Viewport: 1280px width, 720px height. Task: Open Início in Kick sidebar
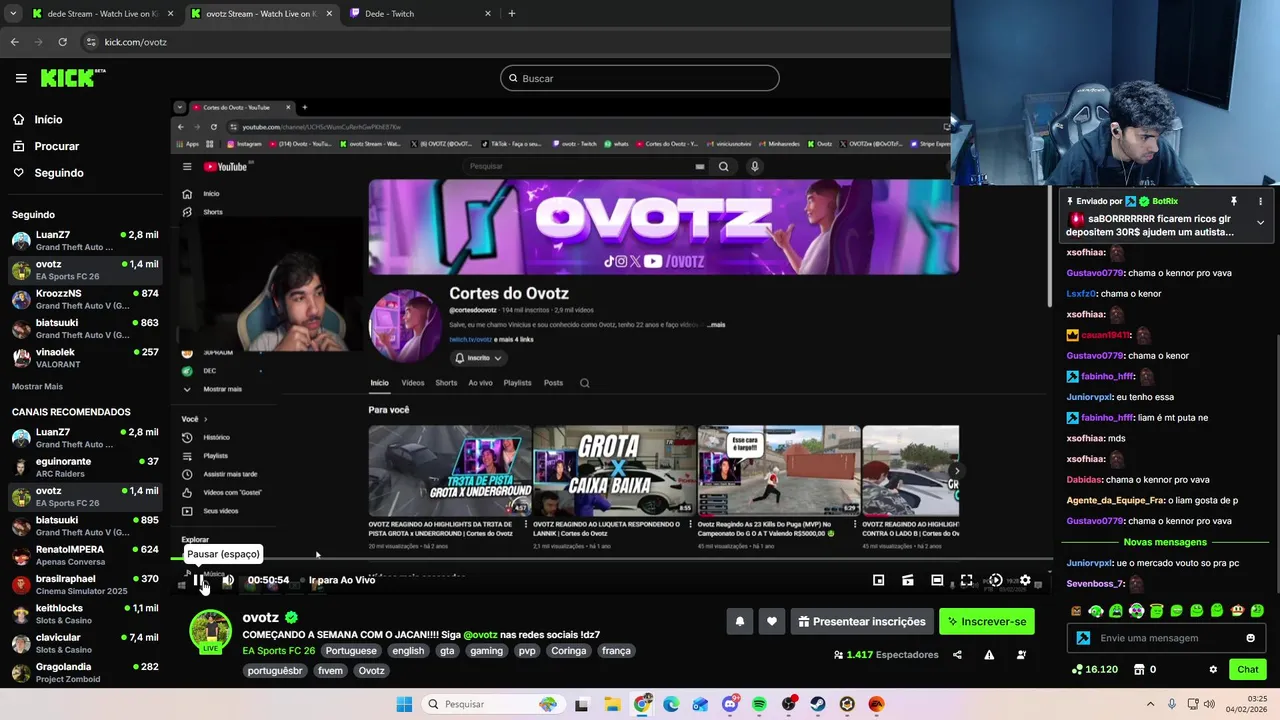48,119
